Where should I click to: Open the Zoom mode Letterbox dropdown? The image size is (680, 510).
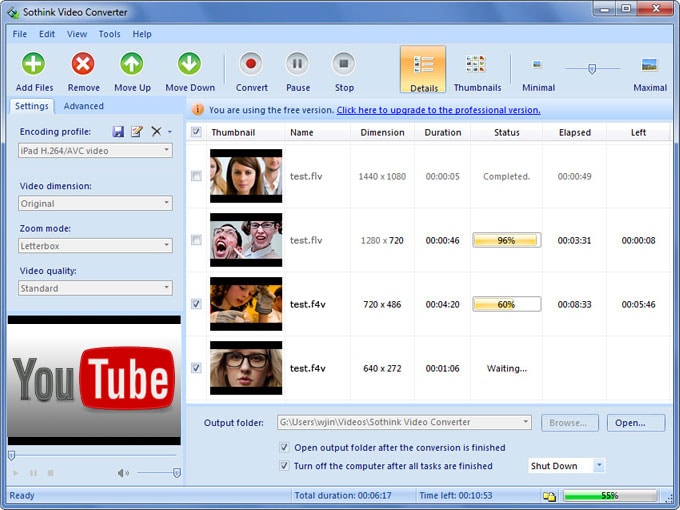pos(95,245)
